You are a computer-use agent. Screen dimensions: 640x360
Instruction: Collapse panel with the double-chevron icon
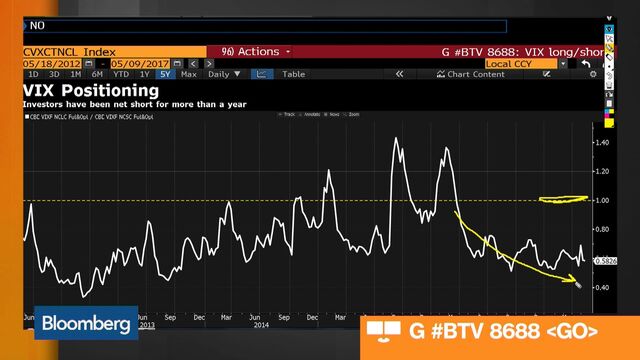[400, 74]
